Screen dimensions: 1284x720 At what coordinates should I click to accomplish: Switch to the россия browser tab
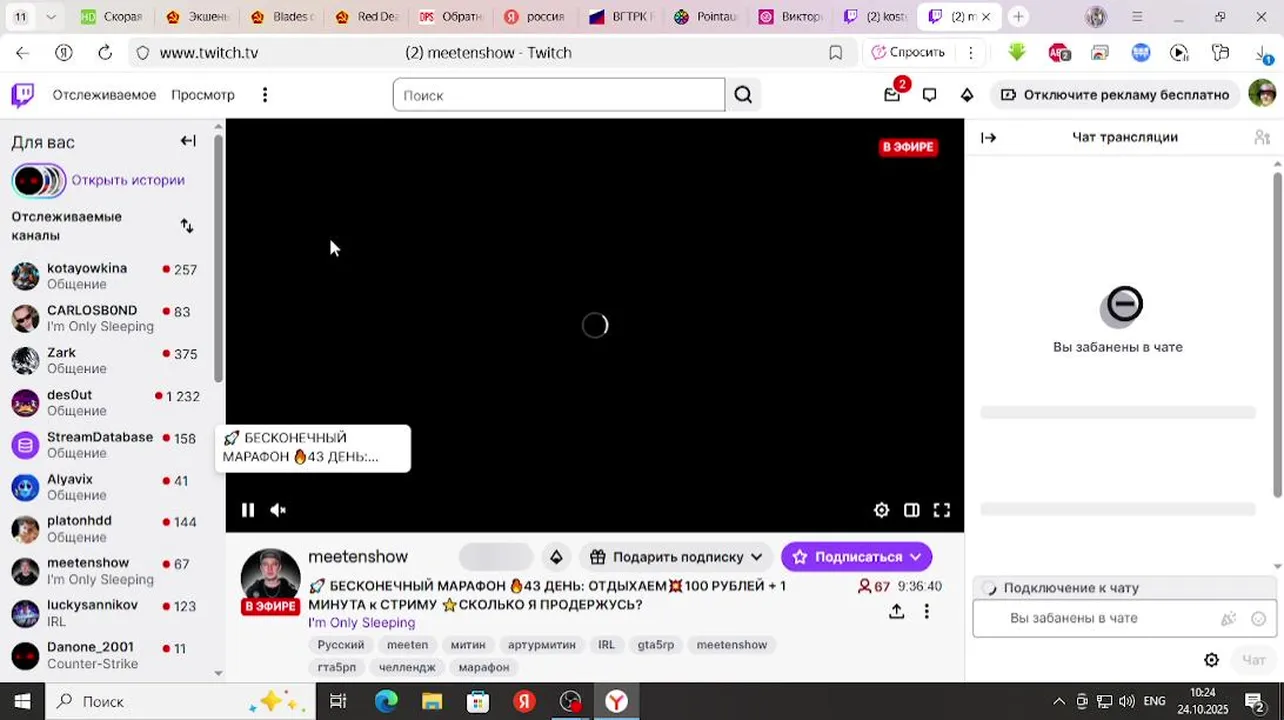pos(536,17)
